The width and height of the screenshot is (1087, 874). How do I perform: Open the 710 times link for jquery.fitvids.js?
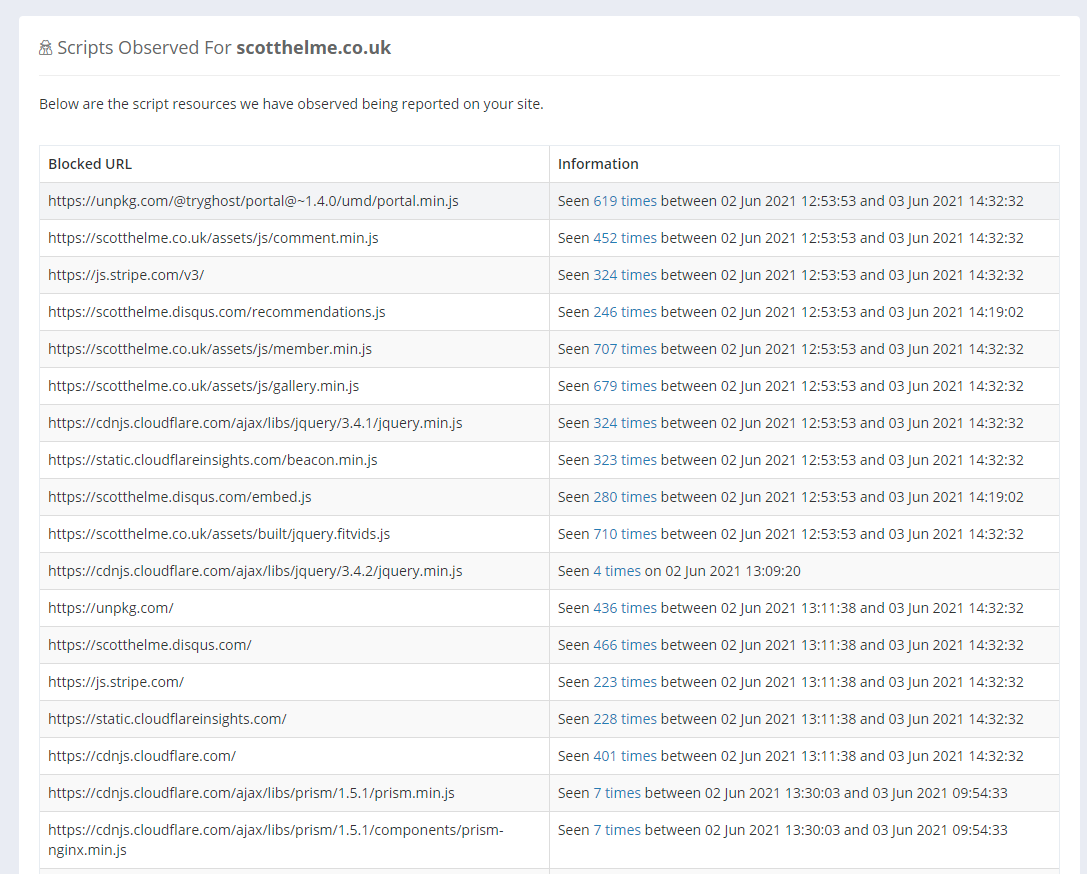(624, 534)
